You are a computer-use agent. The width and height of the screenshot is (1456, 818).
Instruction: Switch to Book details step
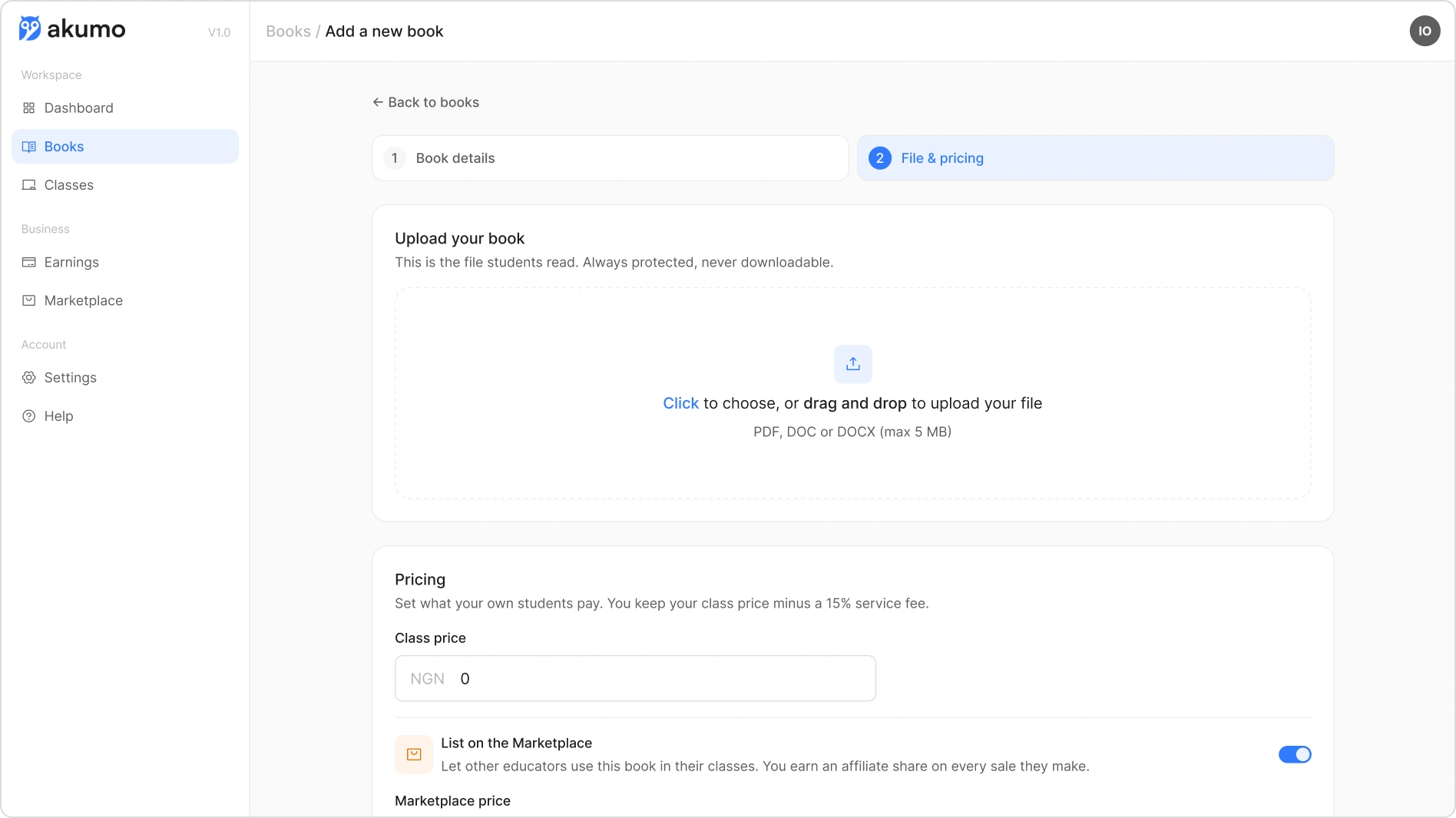pyautogui.click(x=611, y=158)
